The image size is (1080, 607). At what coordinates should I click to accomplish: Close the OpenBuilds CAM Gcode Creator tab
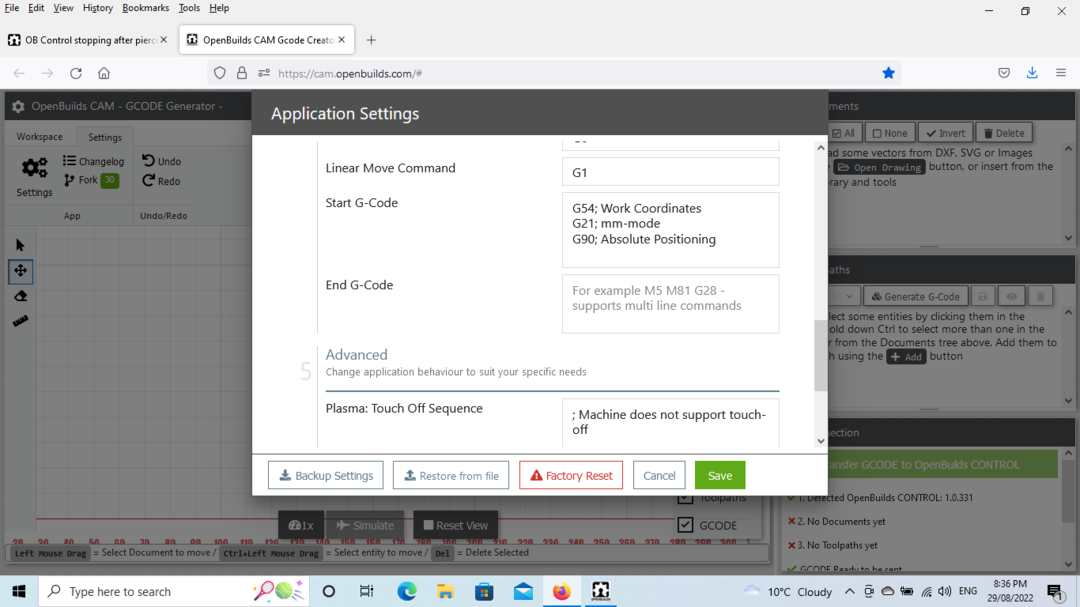(x=342, y=40)
